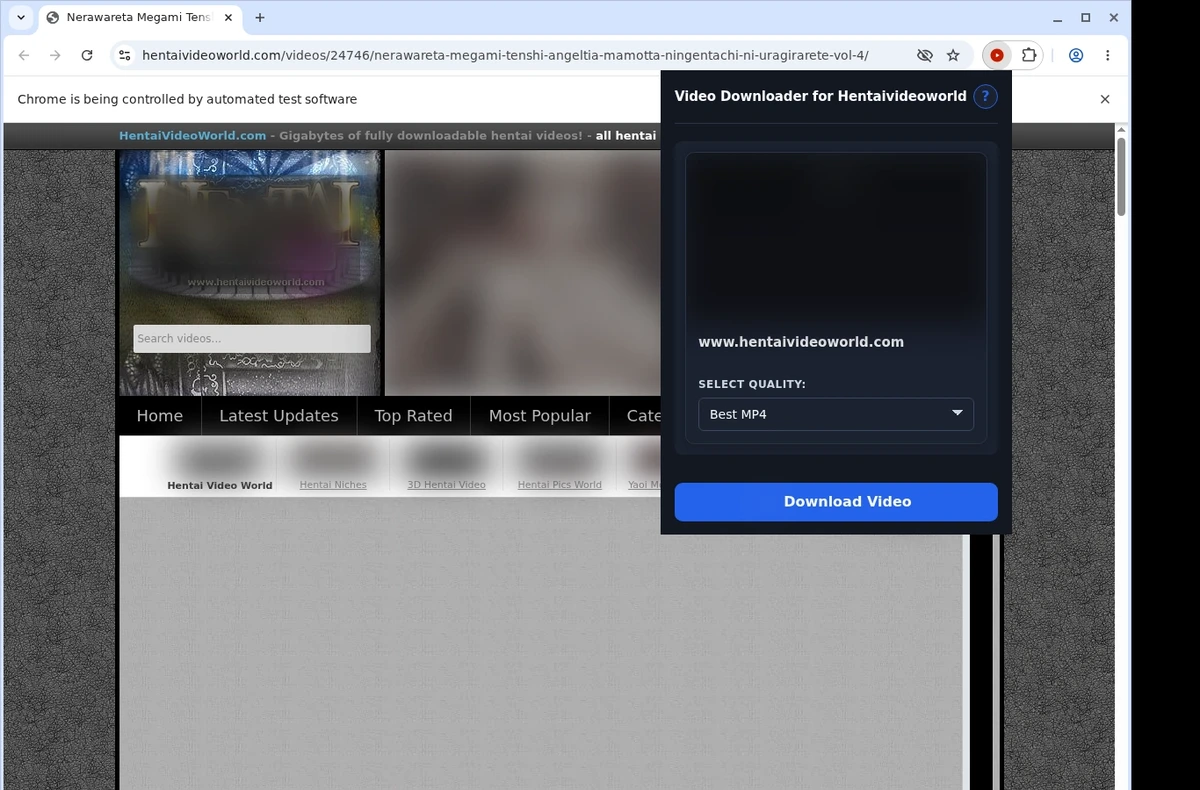Image resolution: width=1200 pixels, height=790 pixels.
Task: Click the Video Downloader popup title text
Action: click(820, 97)
